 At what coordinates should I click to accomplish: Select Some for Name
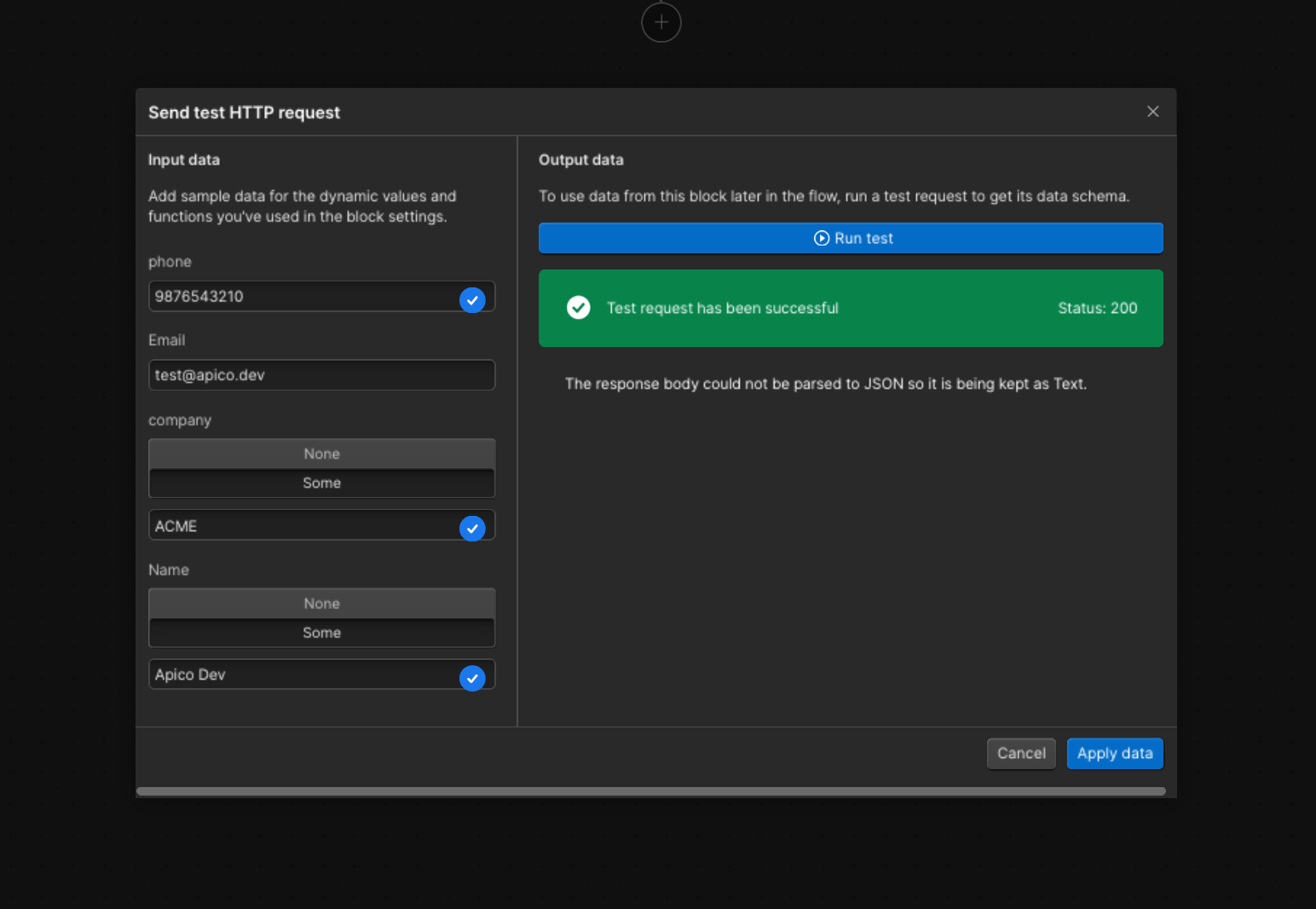[x=321, y=633]
